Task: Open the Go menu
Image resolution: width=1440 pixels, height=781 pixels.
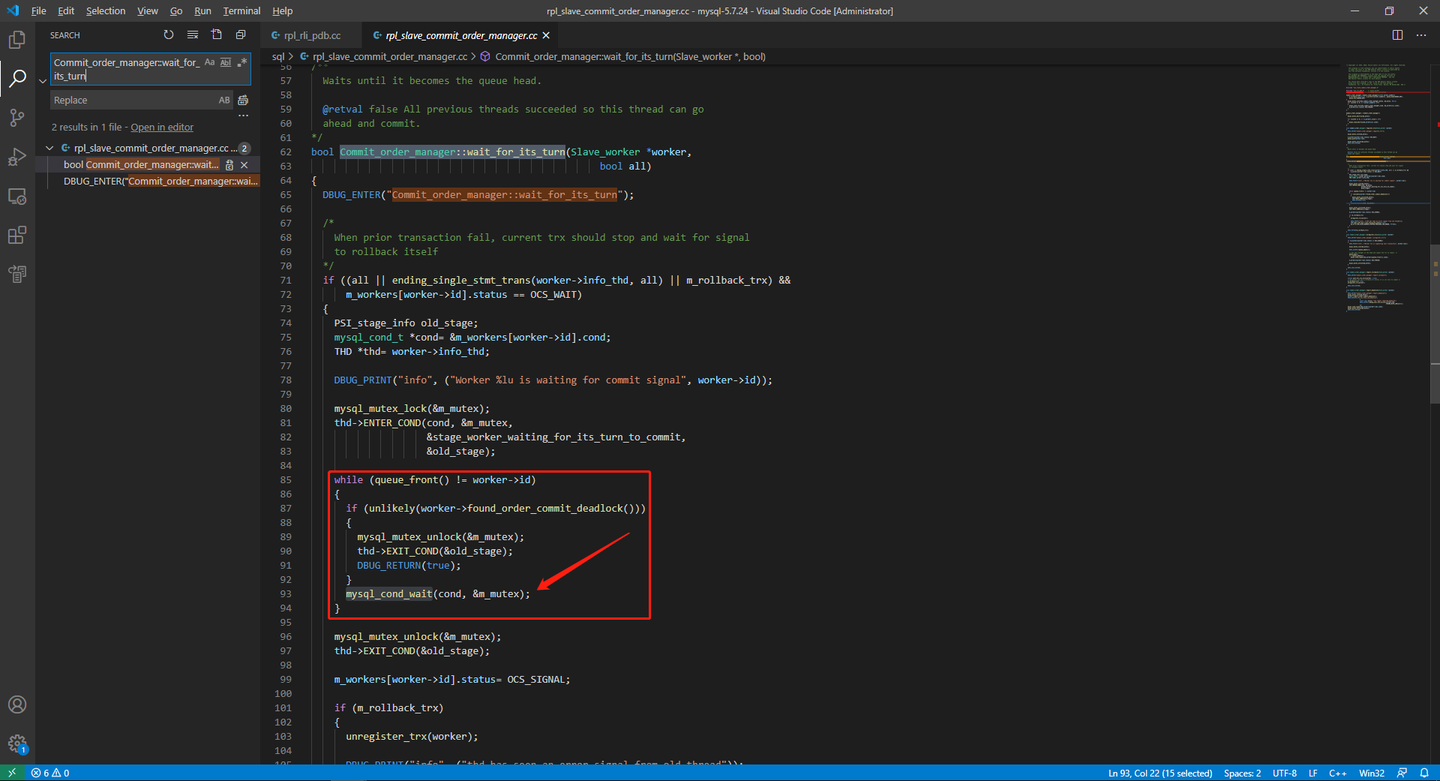Action: pyautogui.click(x=176, y=11)
